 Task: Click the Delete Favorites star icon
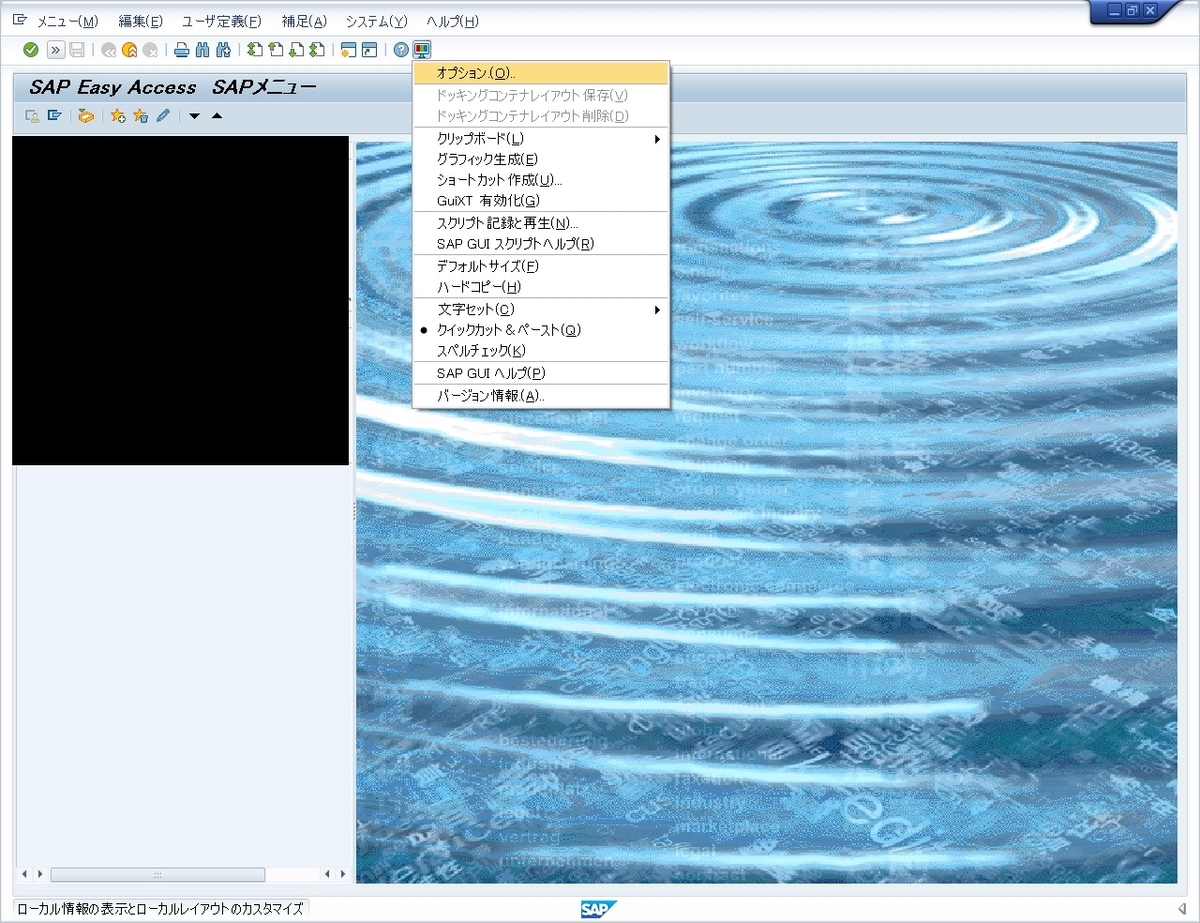(x=140, y=116)
